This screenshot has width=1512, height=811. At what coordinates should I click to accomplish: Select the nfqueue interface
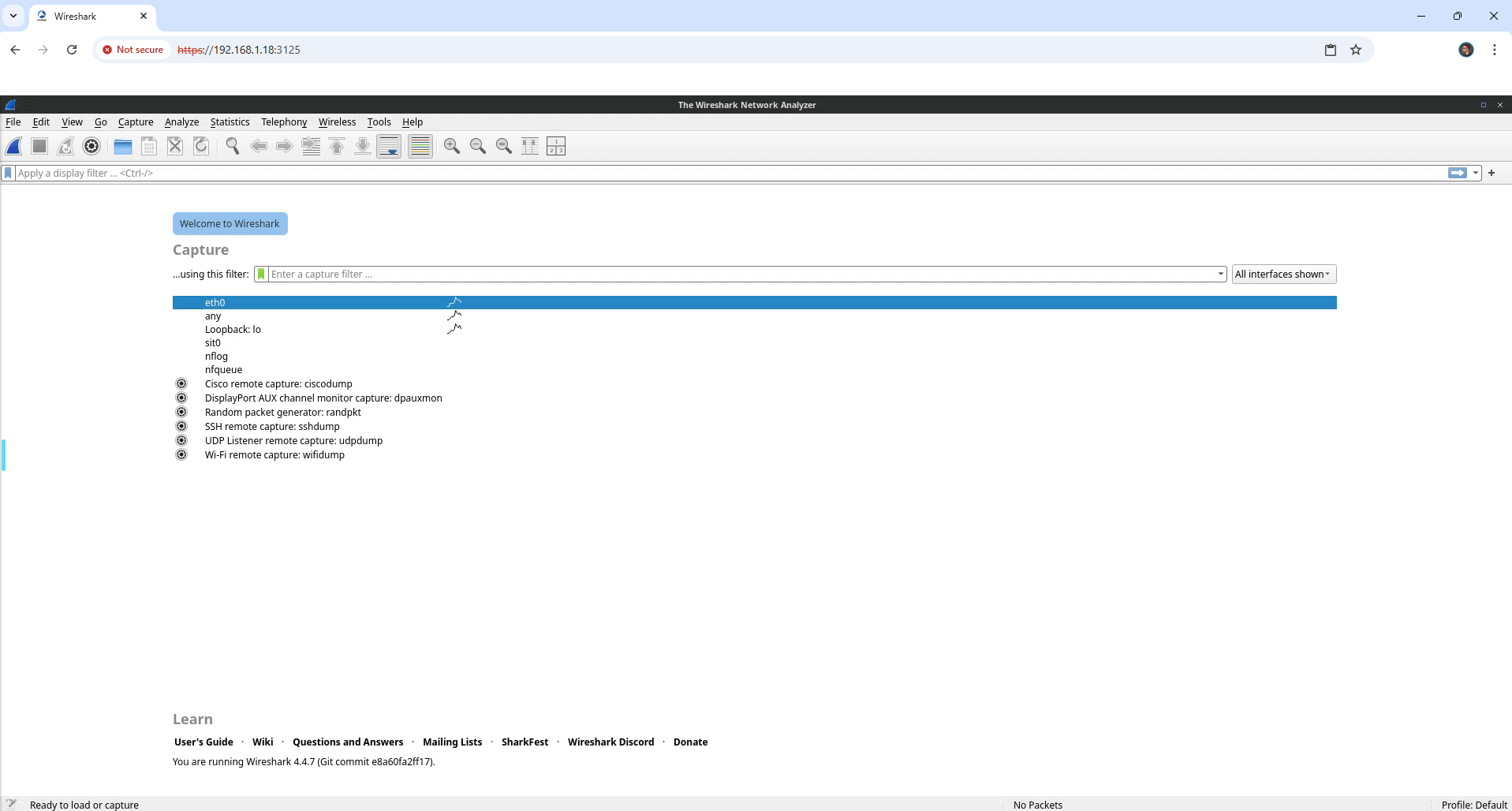(x=755, y=369)
